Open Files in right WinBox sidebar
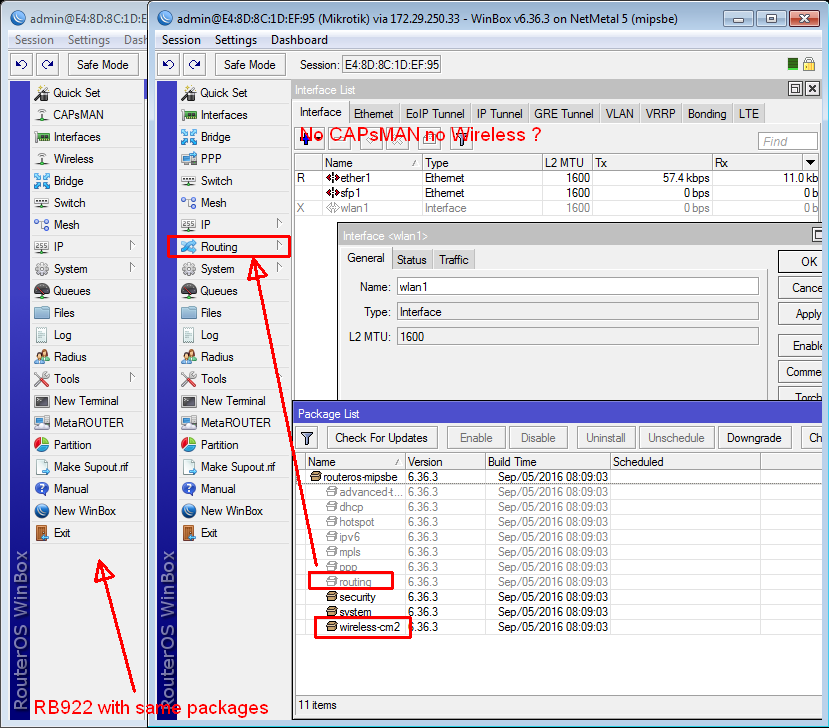This screenshot has width=829, height=728. point(211,313)
